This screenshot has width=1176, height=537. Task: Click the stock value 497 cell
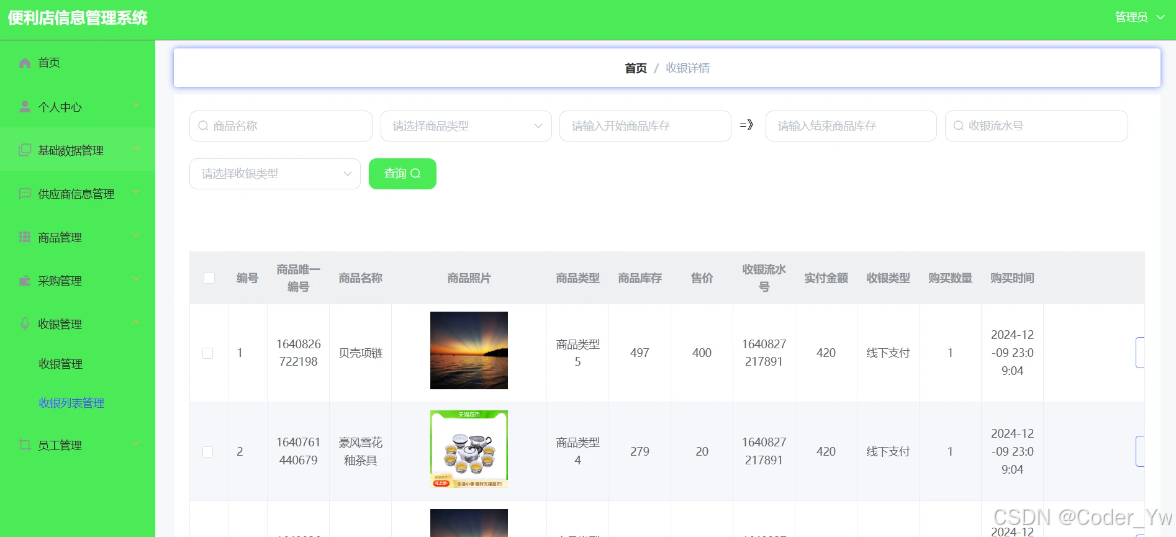point(640,352)
